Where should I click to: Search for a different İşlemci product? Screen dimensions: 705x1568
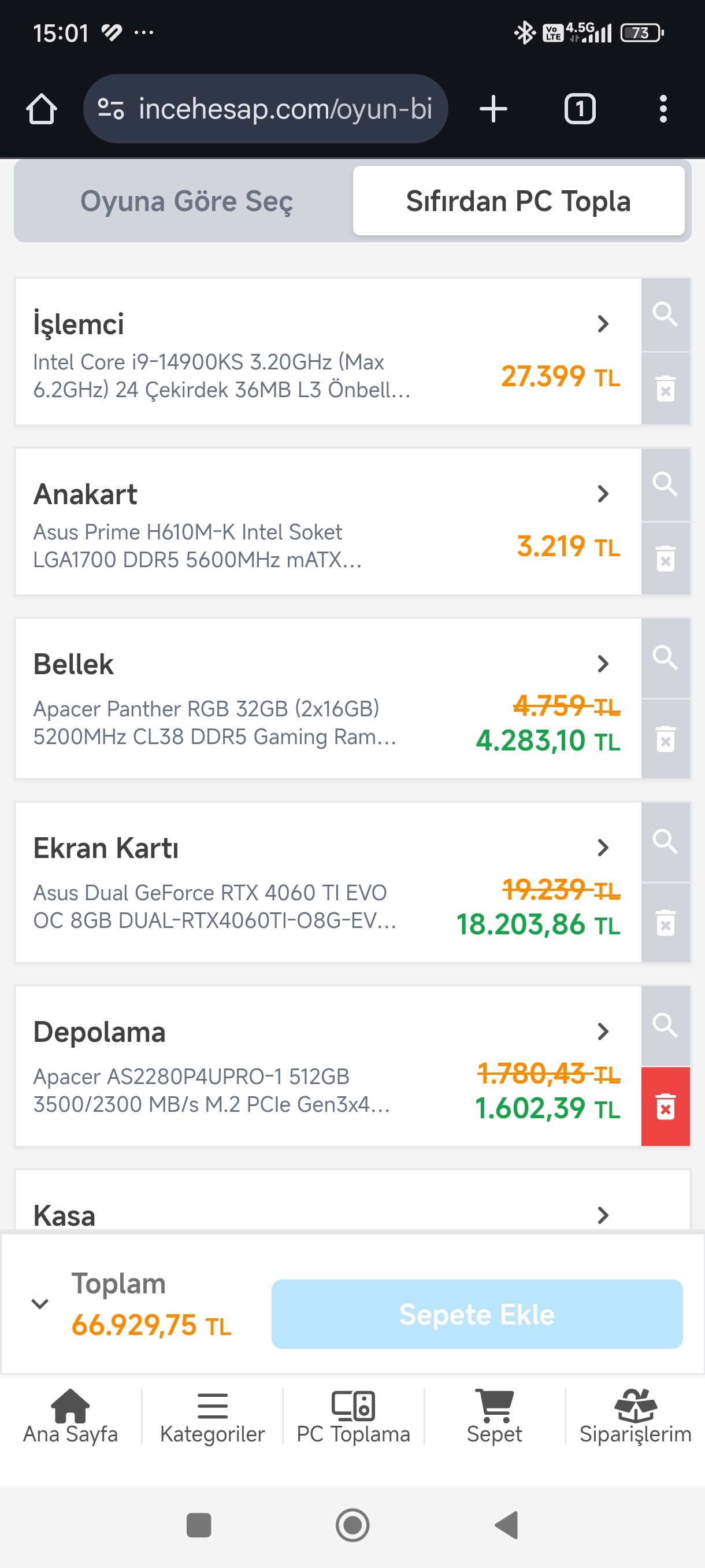point(665,315)
